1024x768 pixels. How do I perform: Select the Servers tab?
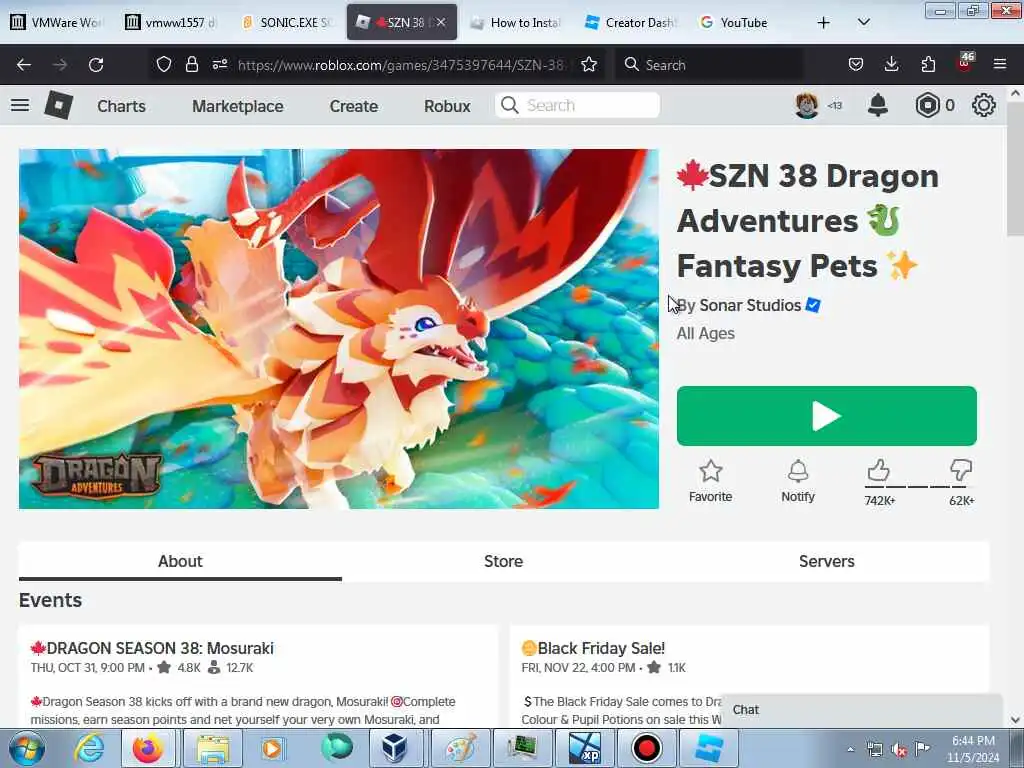click(827, 561)
